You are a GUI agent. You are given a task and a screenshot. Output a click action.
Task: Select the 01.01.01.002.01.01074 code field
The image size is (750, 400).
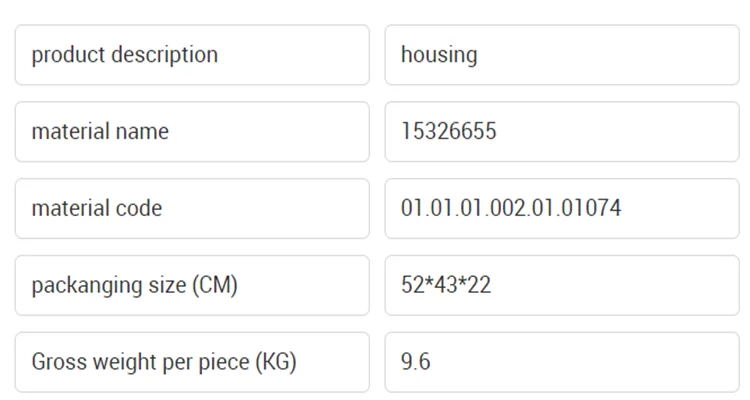(561, 209)
